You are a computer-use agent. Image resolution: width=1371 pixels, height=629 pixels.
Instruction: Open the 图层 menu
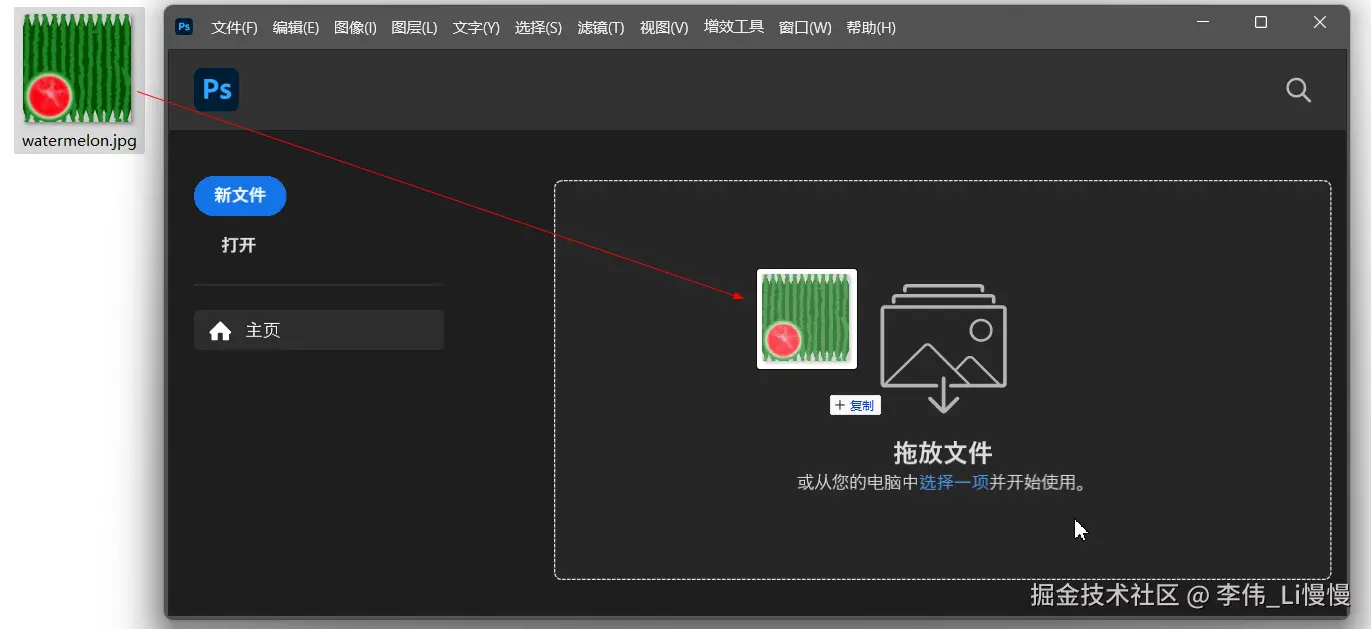tap(414, 27)
